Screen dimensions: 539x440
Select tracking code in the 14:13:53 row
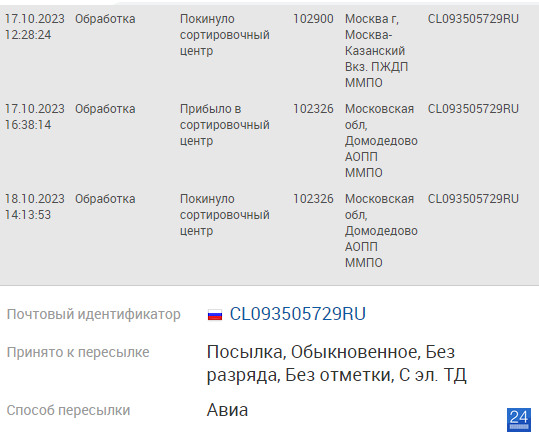pos(473,199)
